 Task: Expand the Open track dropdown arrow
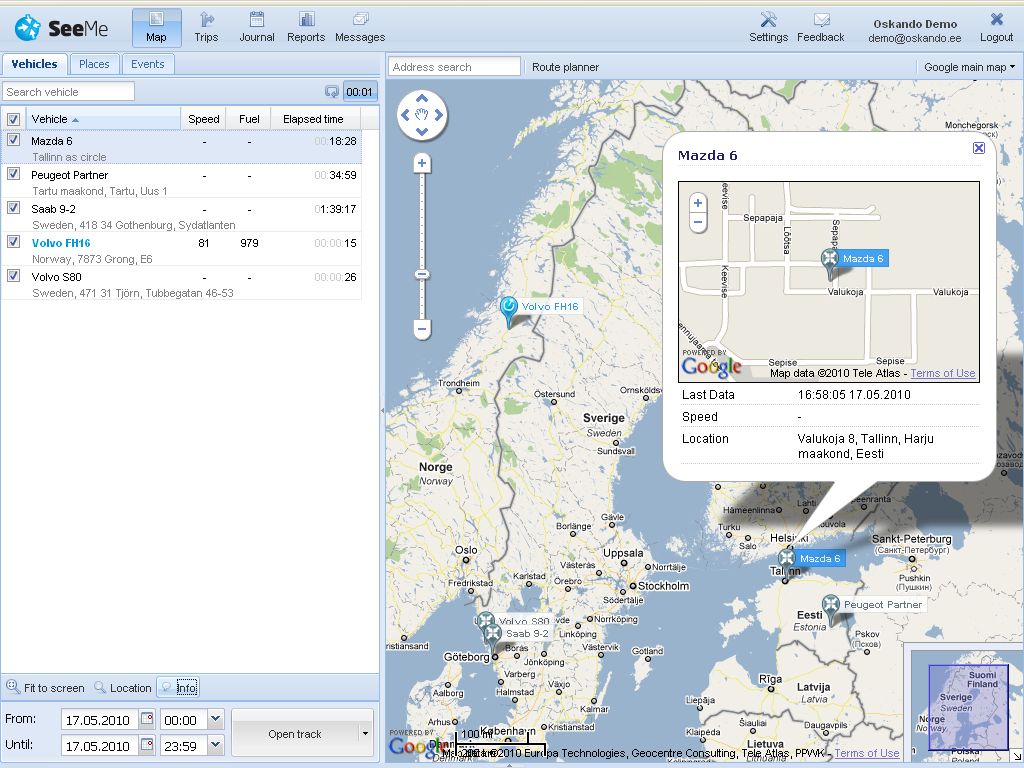[x=366, y=734]
